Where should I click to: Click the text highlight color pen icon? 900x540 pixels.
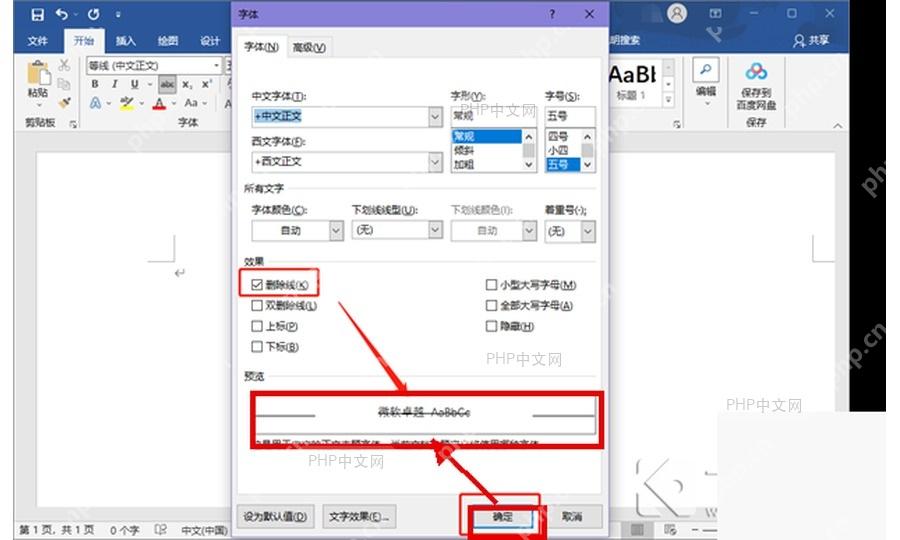coord(127,103)
